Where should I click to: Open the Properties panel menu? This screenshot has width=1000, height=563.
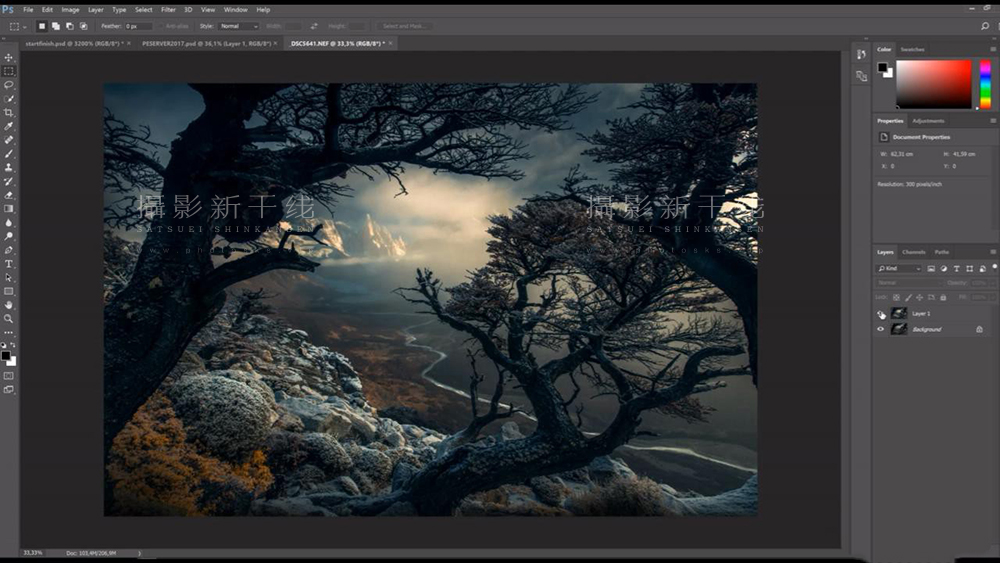click(x=993, y=121)
